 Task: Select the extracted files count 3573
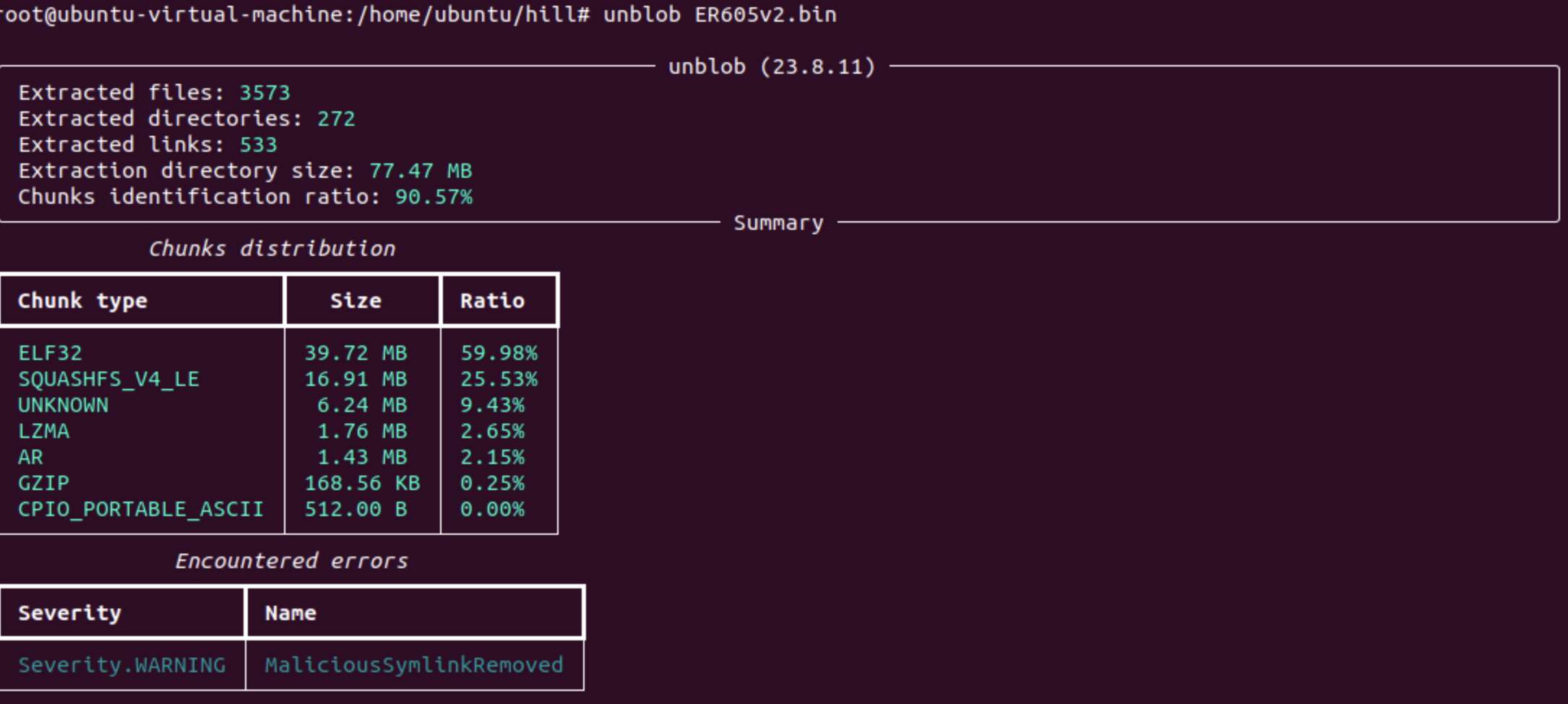pyautogui.click(x=264, y=93)
